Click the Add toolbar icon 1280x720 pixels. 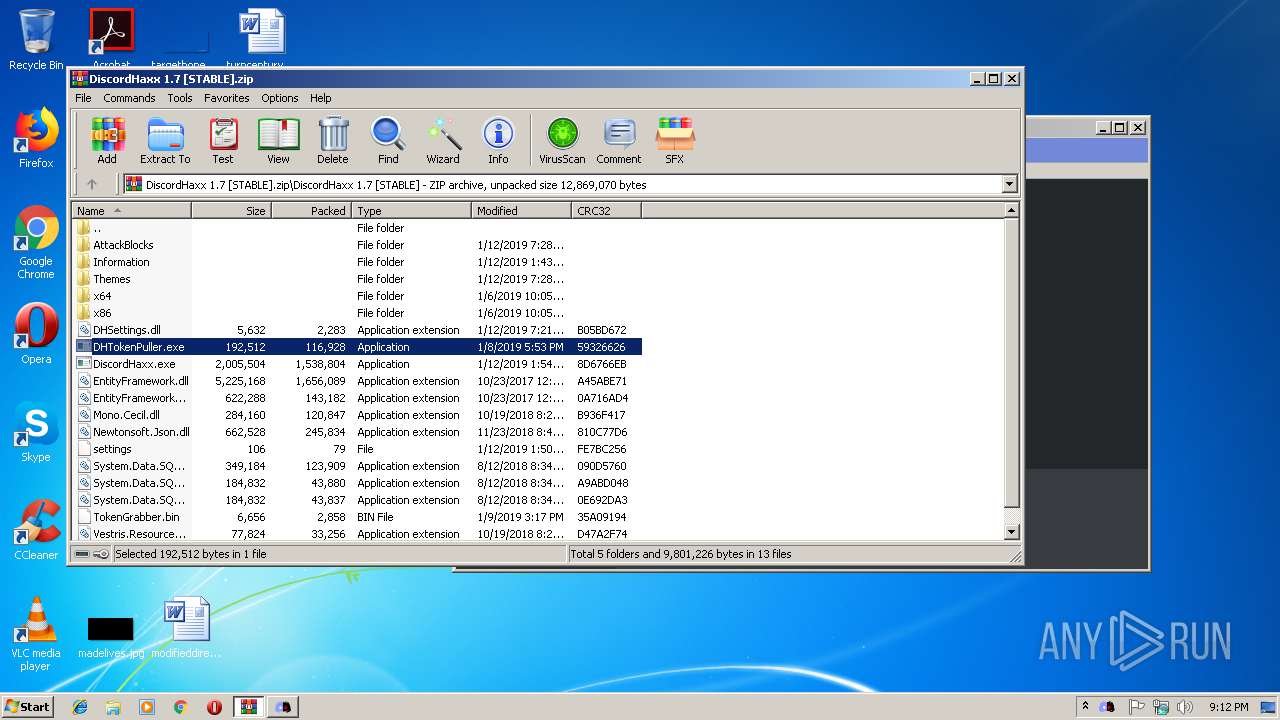[x=107, y=141]
